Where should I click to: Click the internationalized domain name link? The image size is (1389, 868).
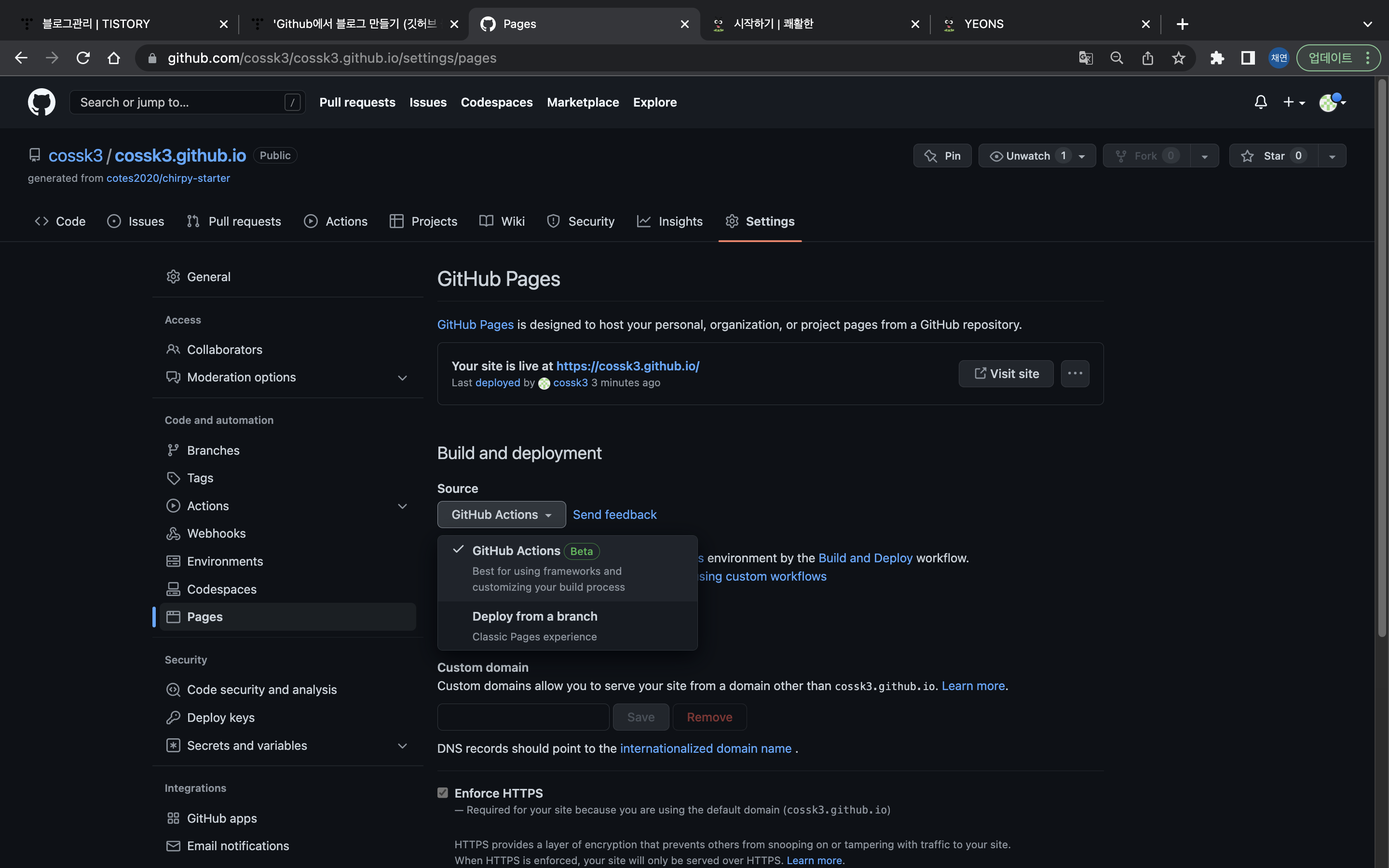pyautogui.click(x=706, y=748)
